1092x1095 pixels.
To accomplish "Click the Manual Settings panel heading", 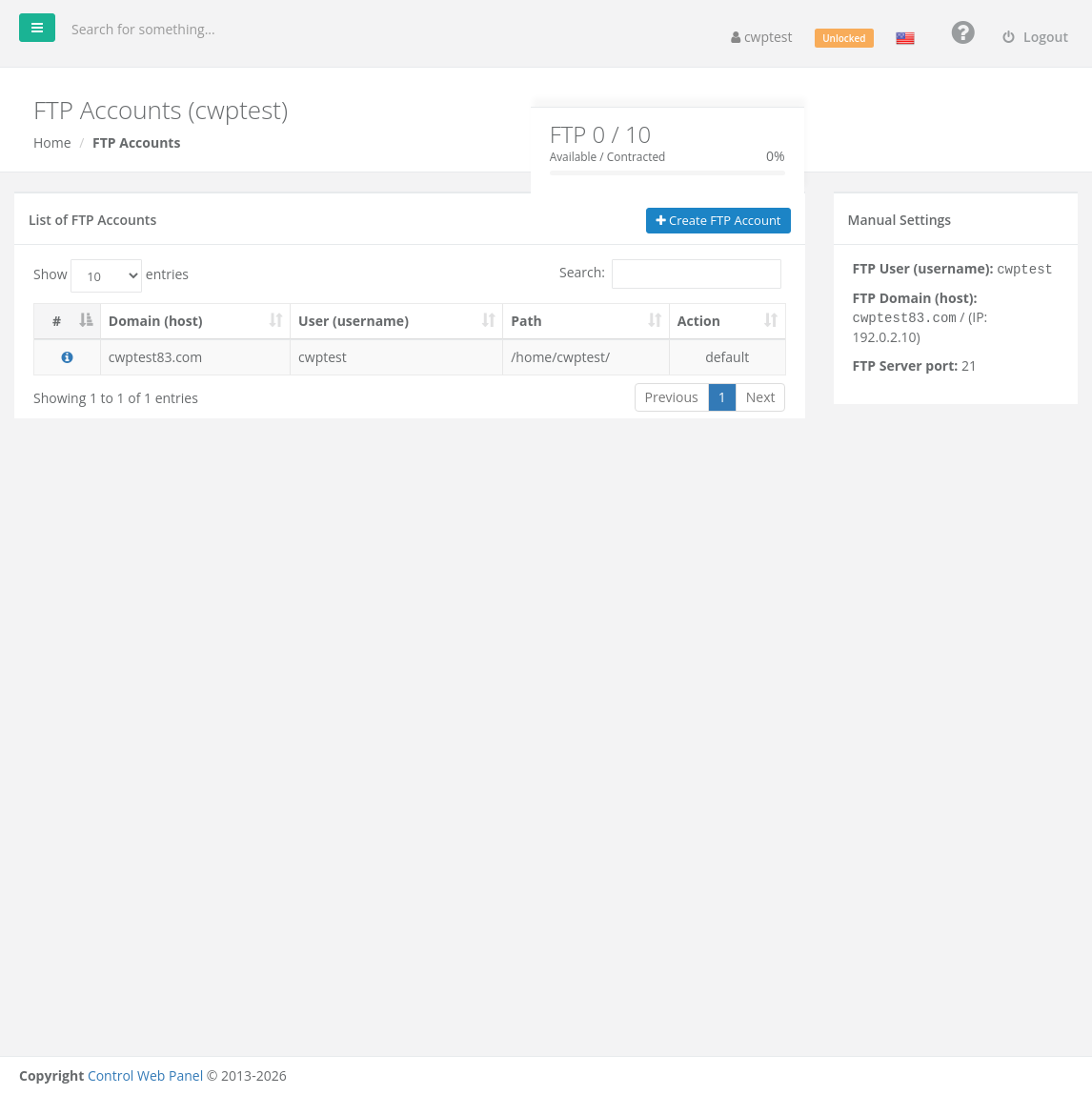I will coord(900,220).
